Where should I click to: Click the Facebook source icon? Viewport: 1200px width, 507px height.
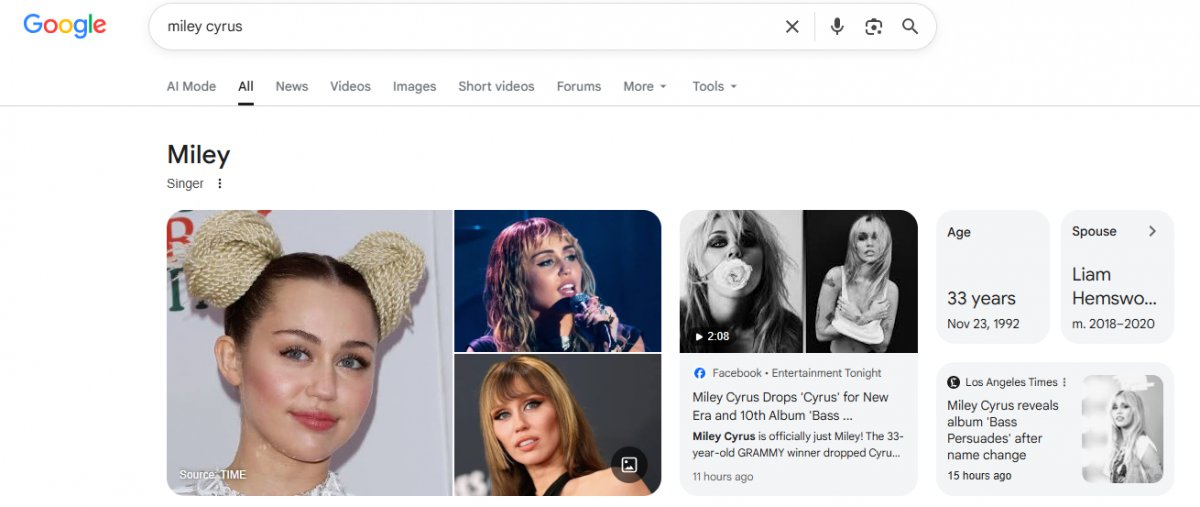pos(700,373)
